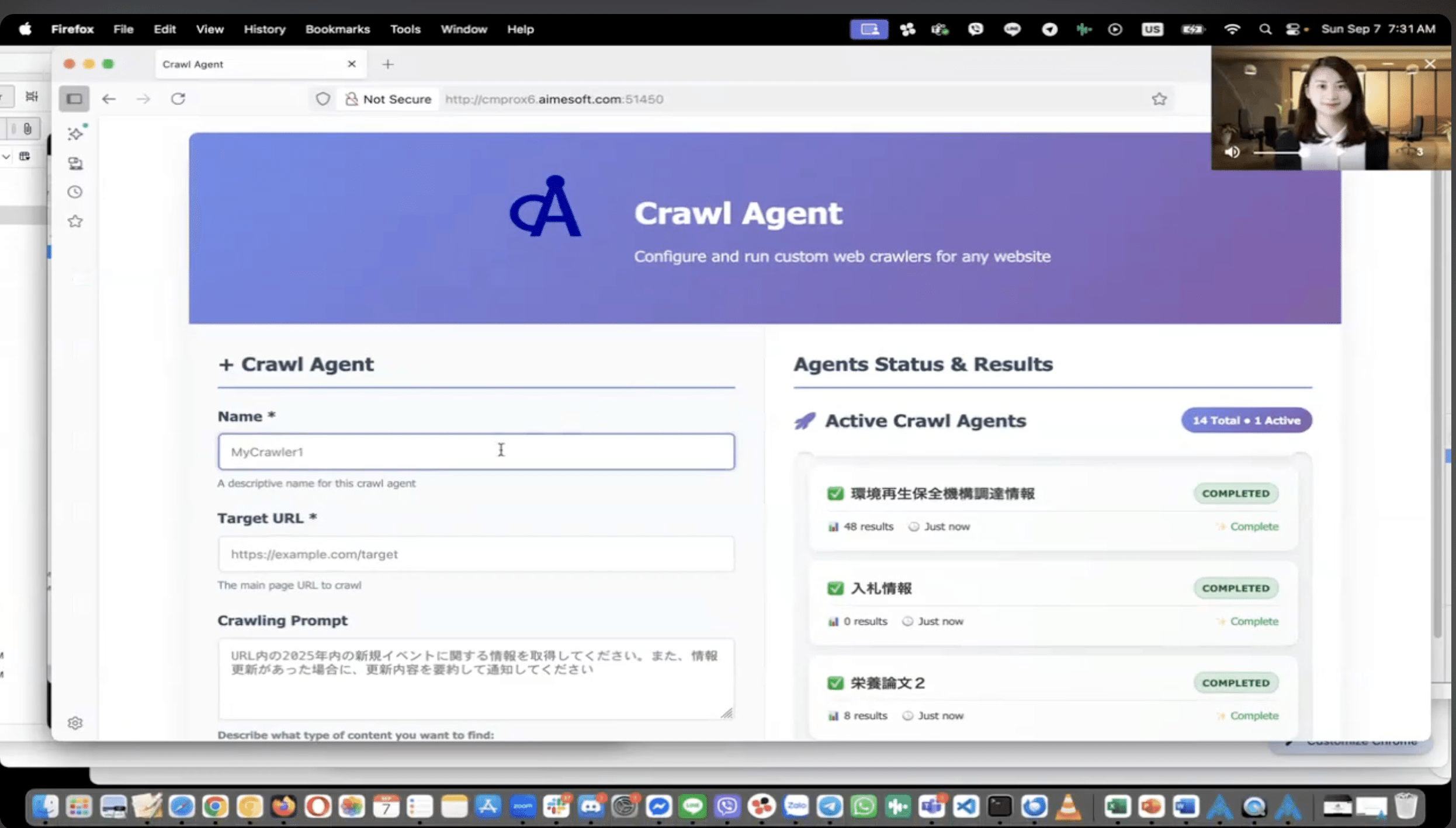Click the Target URL input field
The image size is (1456, 828).
[476, 554]
